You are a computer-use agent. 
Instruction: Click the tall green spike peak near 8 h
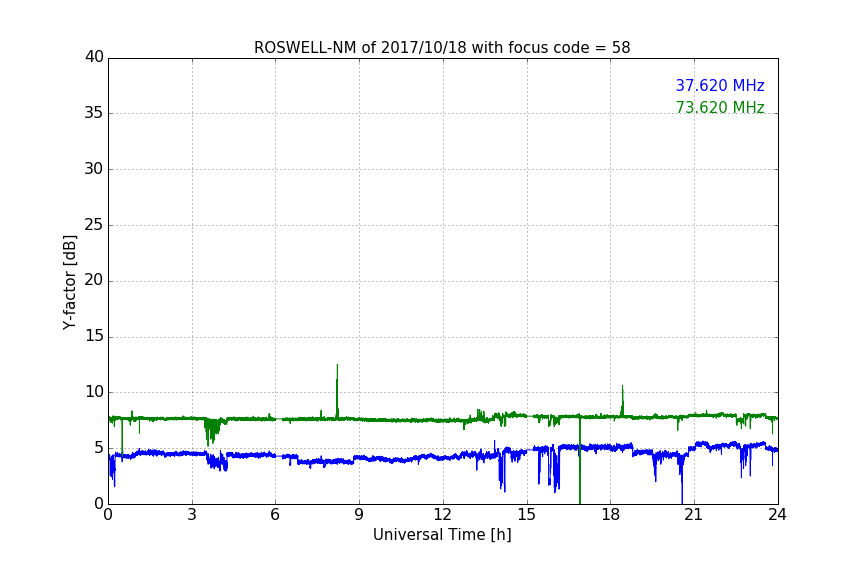[337, 365]
